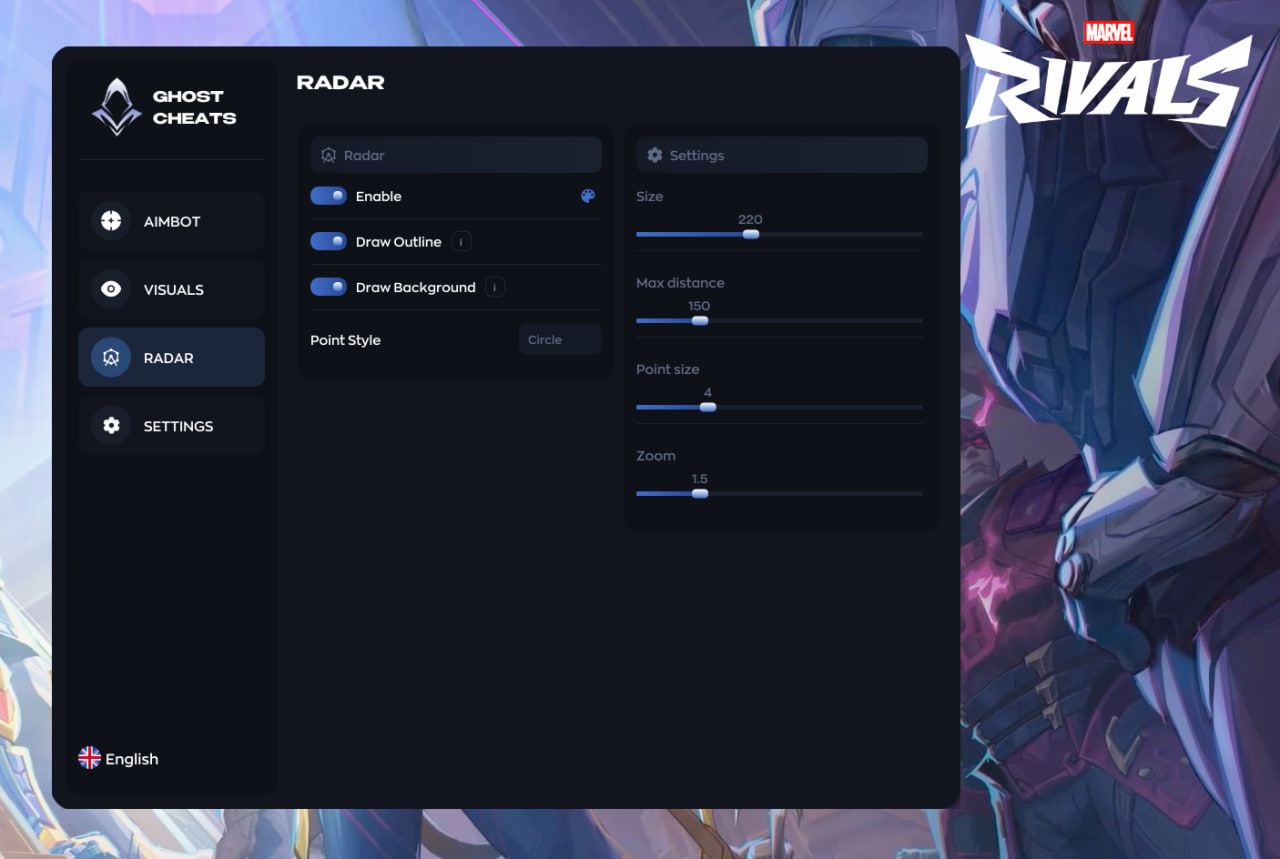Click the Max distance value "150"

[x=699, y=306]
